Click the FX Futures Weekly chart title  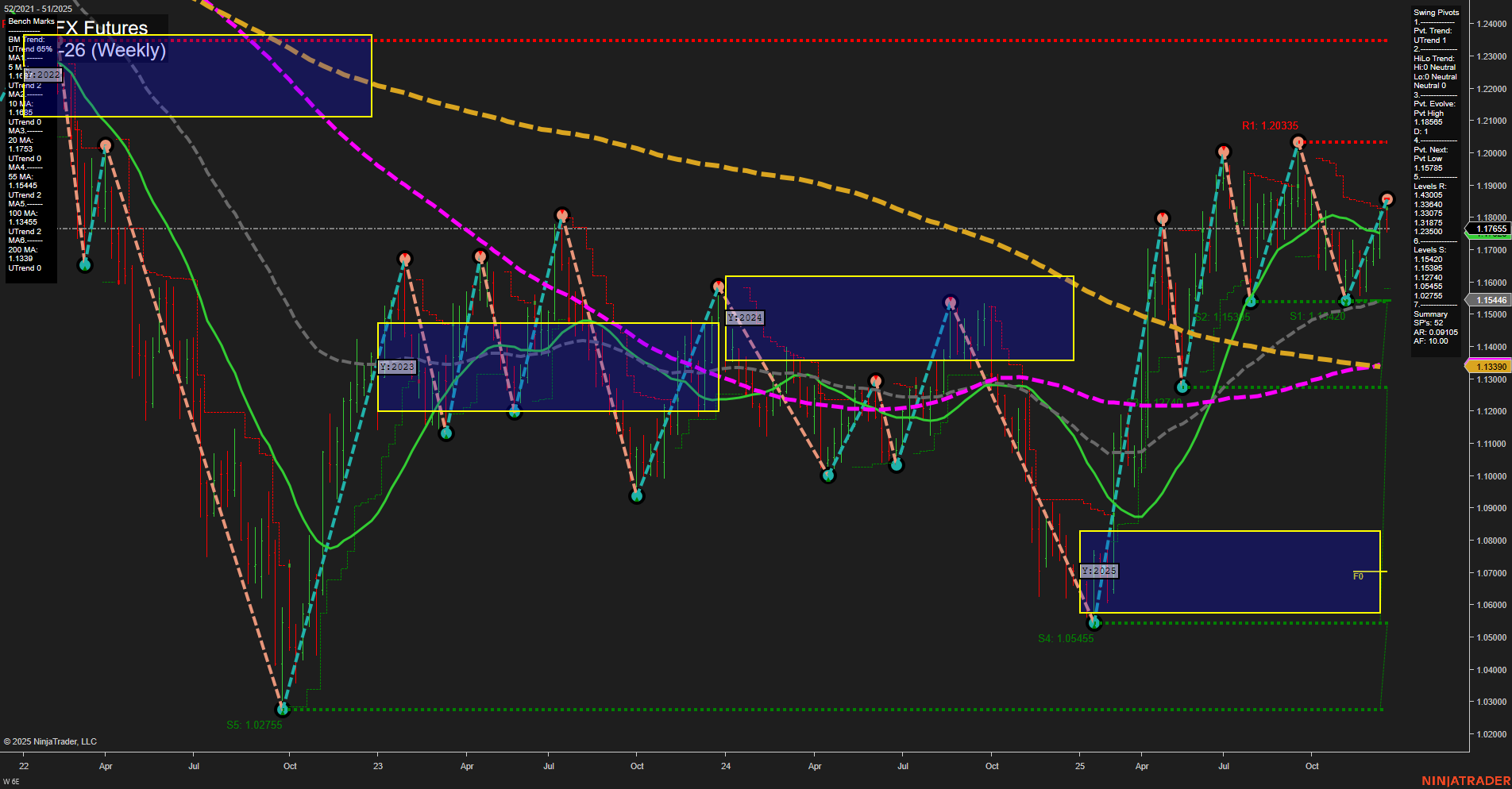[x=103, y=29]
